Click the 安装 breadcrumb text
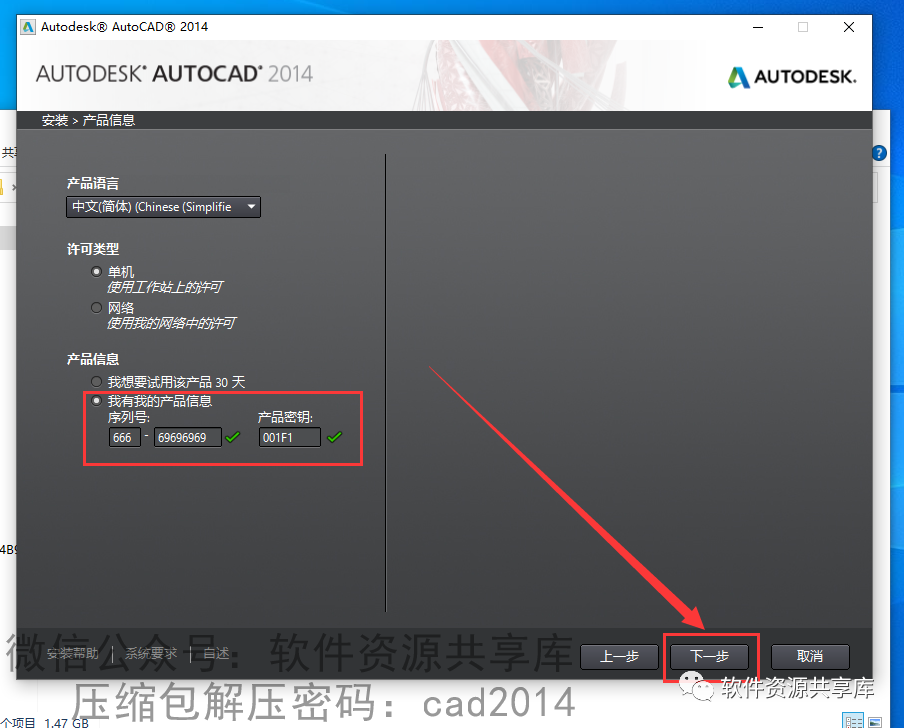Viewport: 904px width, 728px height. [55, 120]
